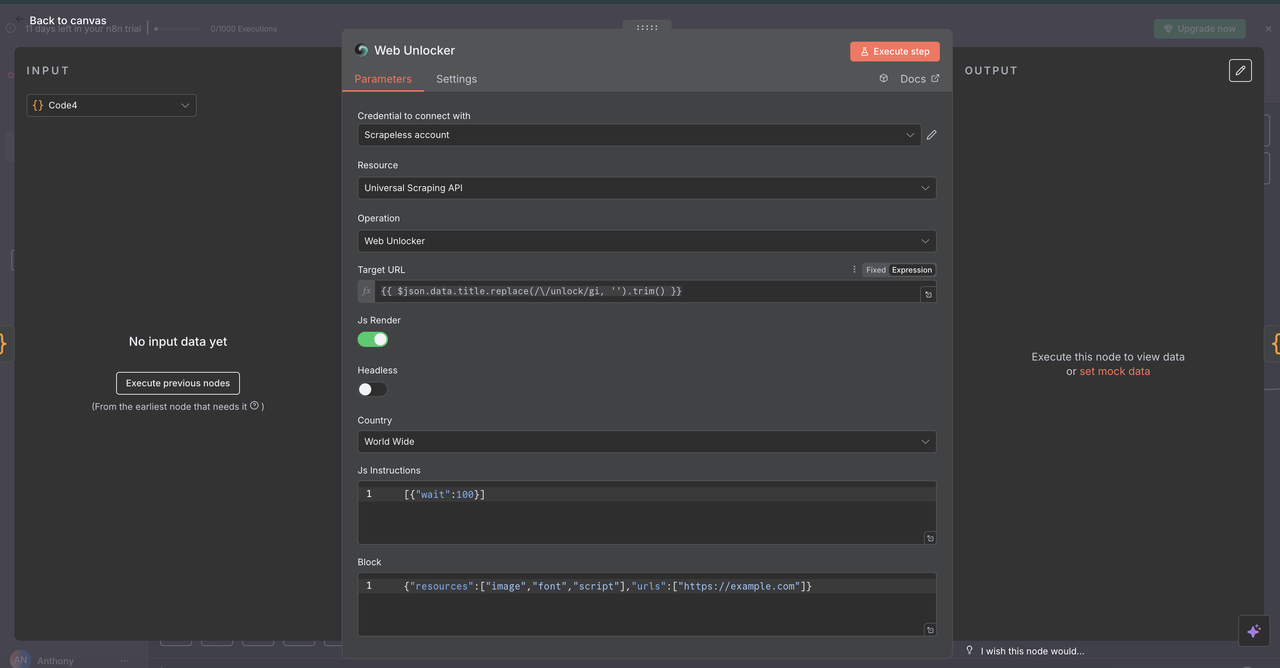This screenshot has height=668, width=1280.
Task: Expand the Operation dropdown showing Web Unlocker
Action: [x=647, y=241]
